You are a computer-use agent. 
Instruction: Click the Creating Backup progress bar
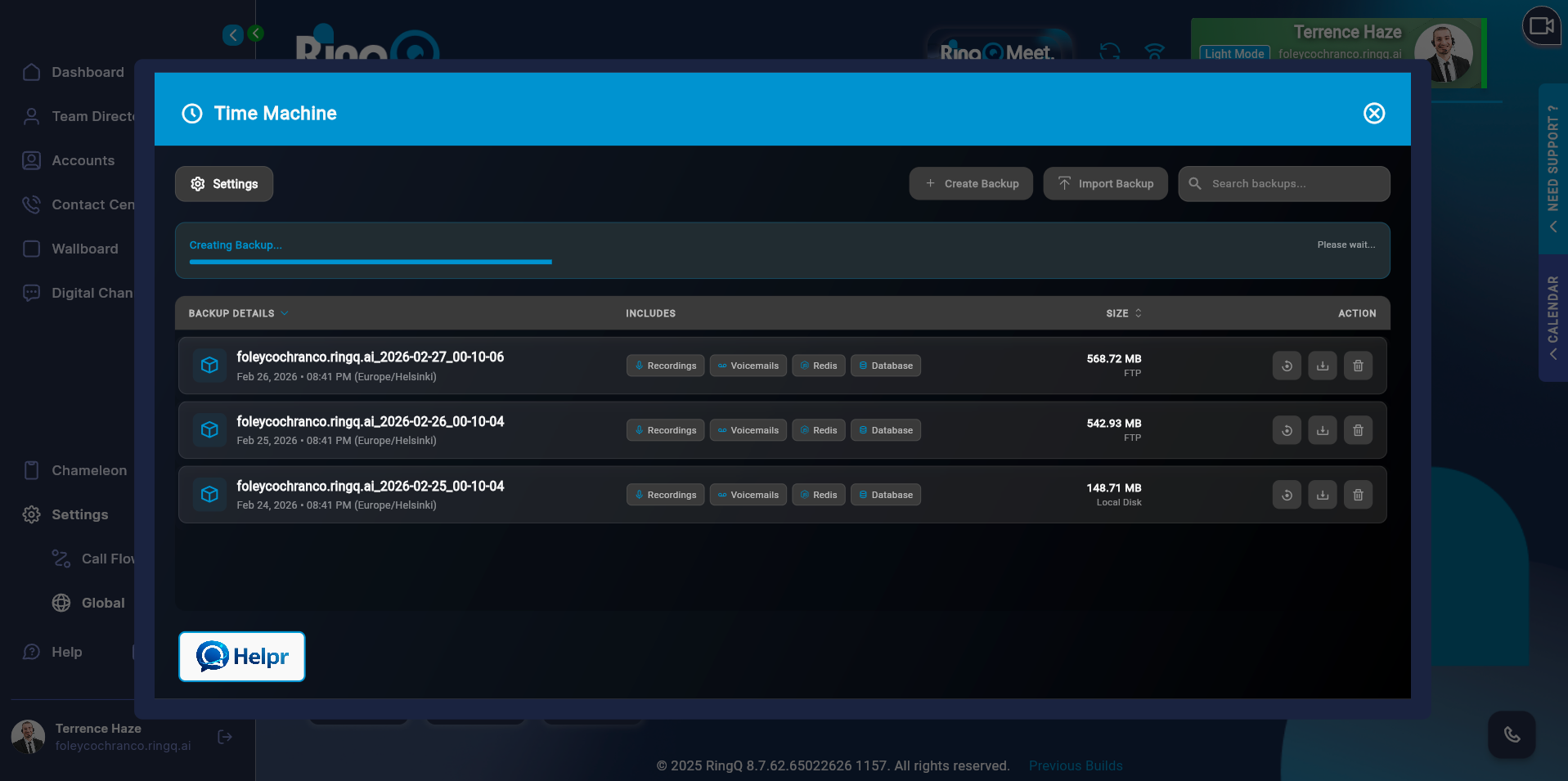tap(370, 262)
